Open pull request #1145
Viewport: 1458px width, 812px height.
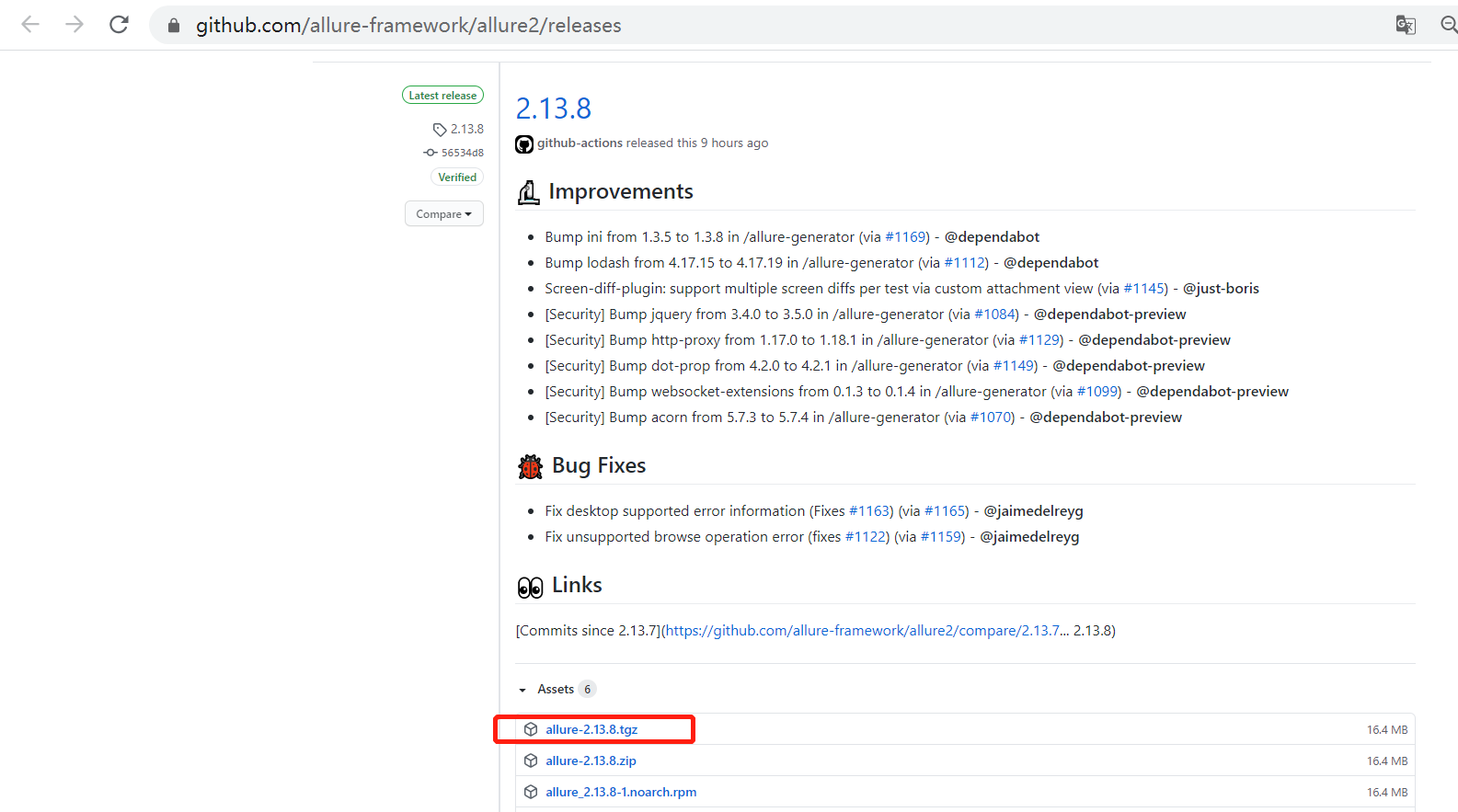point(1145,289)
